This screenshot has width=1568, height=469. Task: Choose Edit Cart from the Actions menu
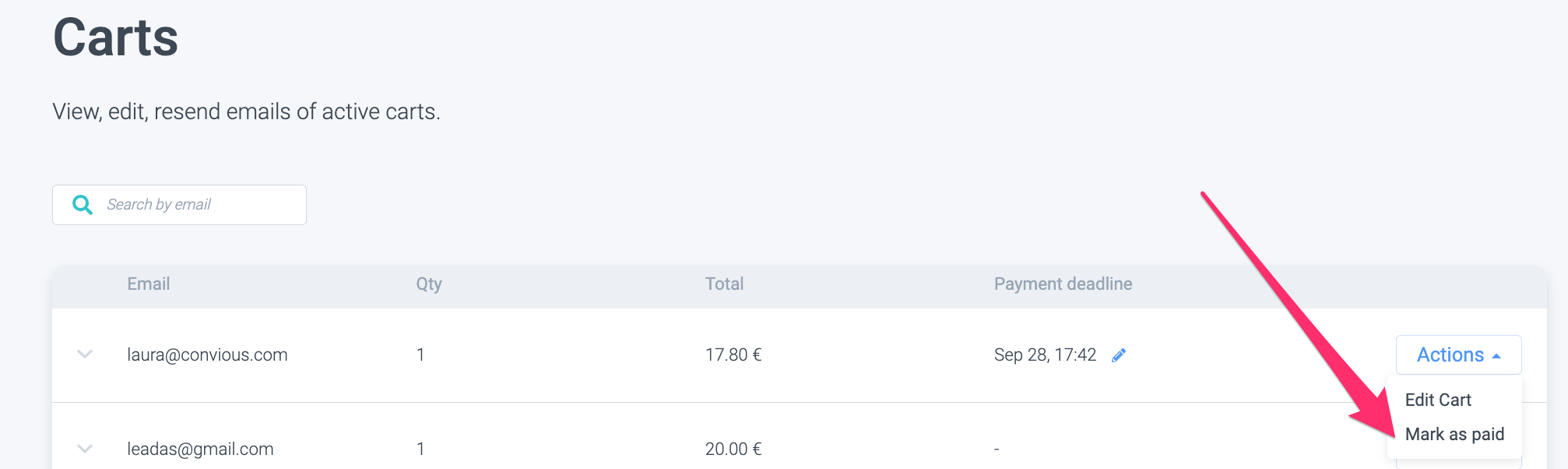(x=1438, y=400)
